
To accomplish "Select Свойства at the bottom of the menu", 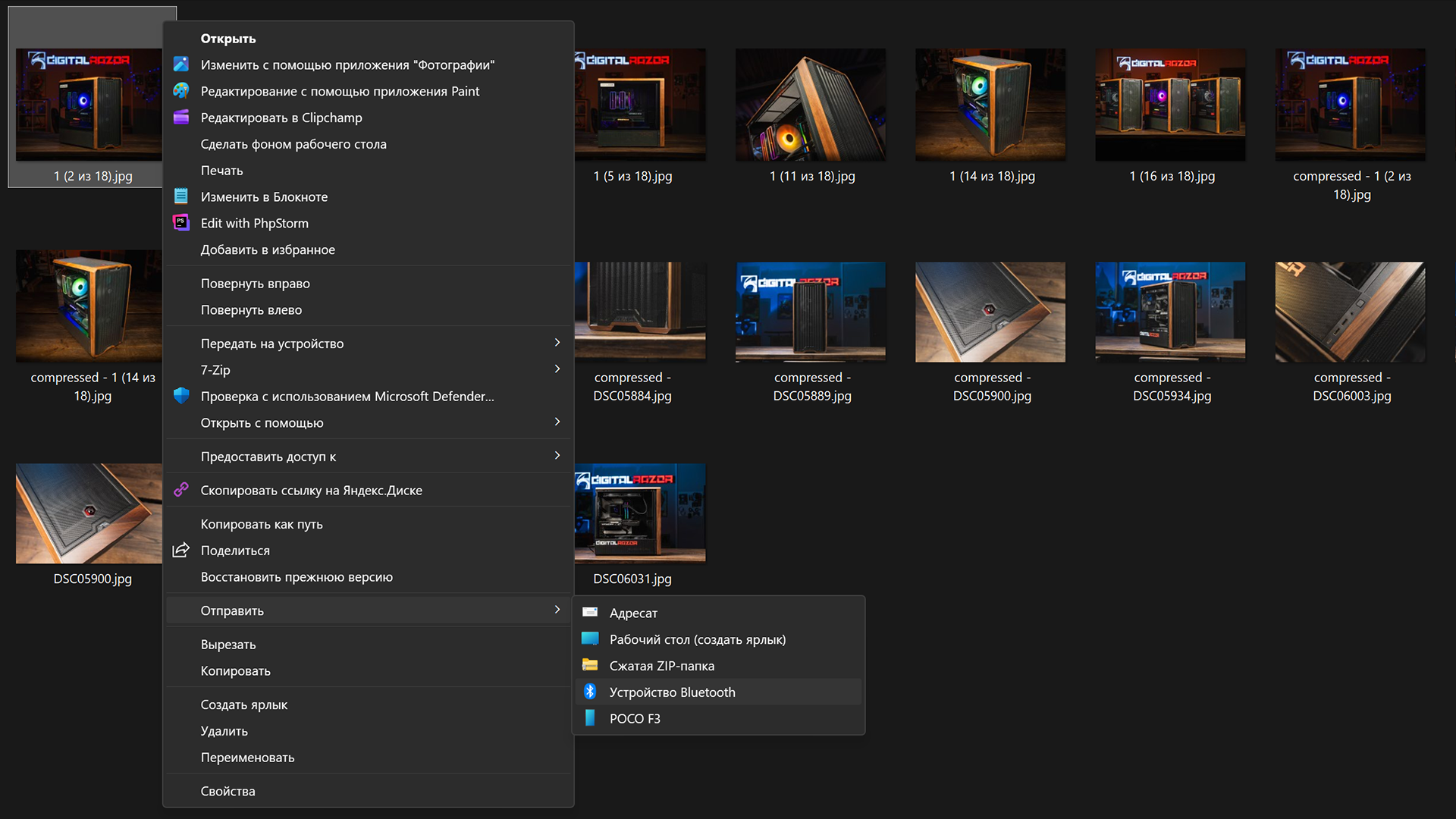I will point(227,791).
